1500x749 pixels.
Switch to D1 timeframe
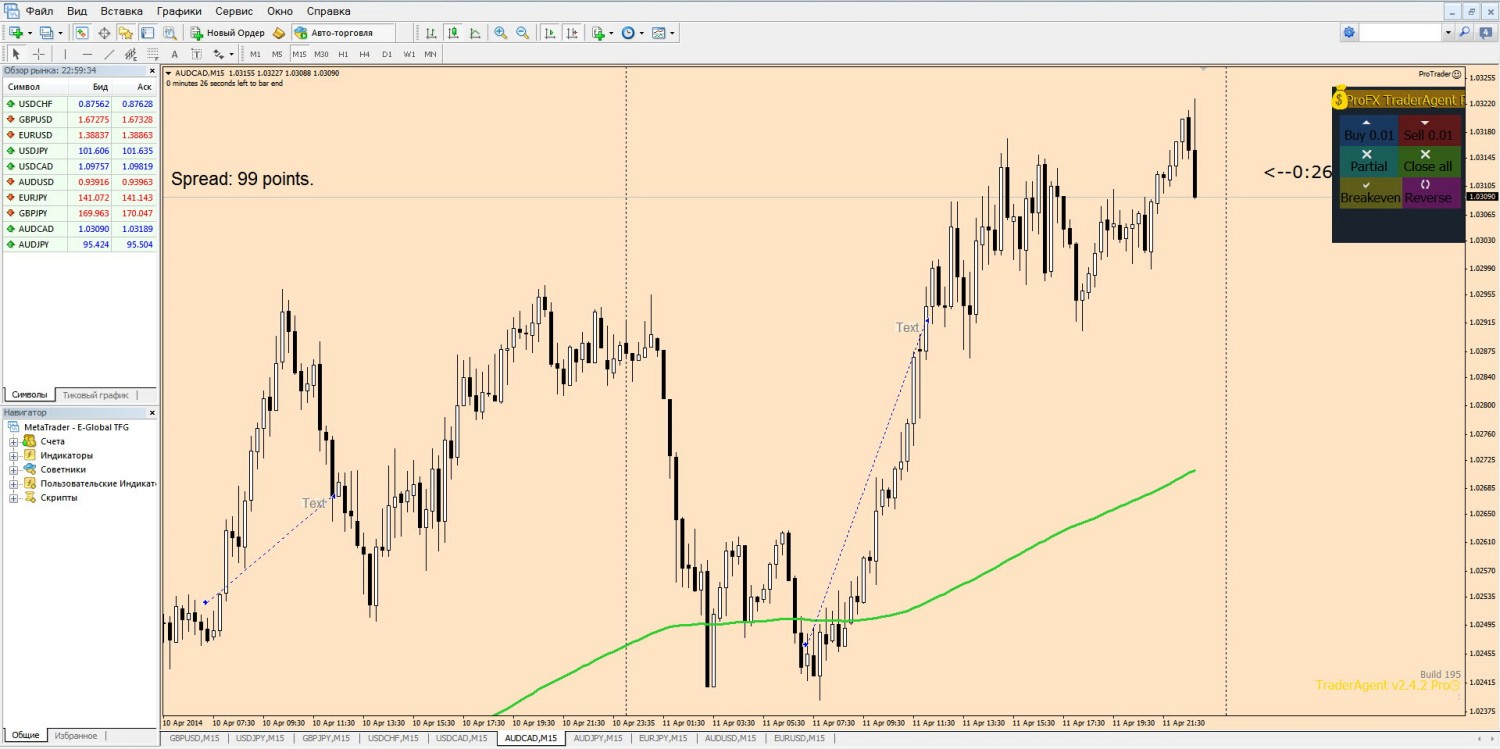tap(387, 54)
